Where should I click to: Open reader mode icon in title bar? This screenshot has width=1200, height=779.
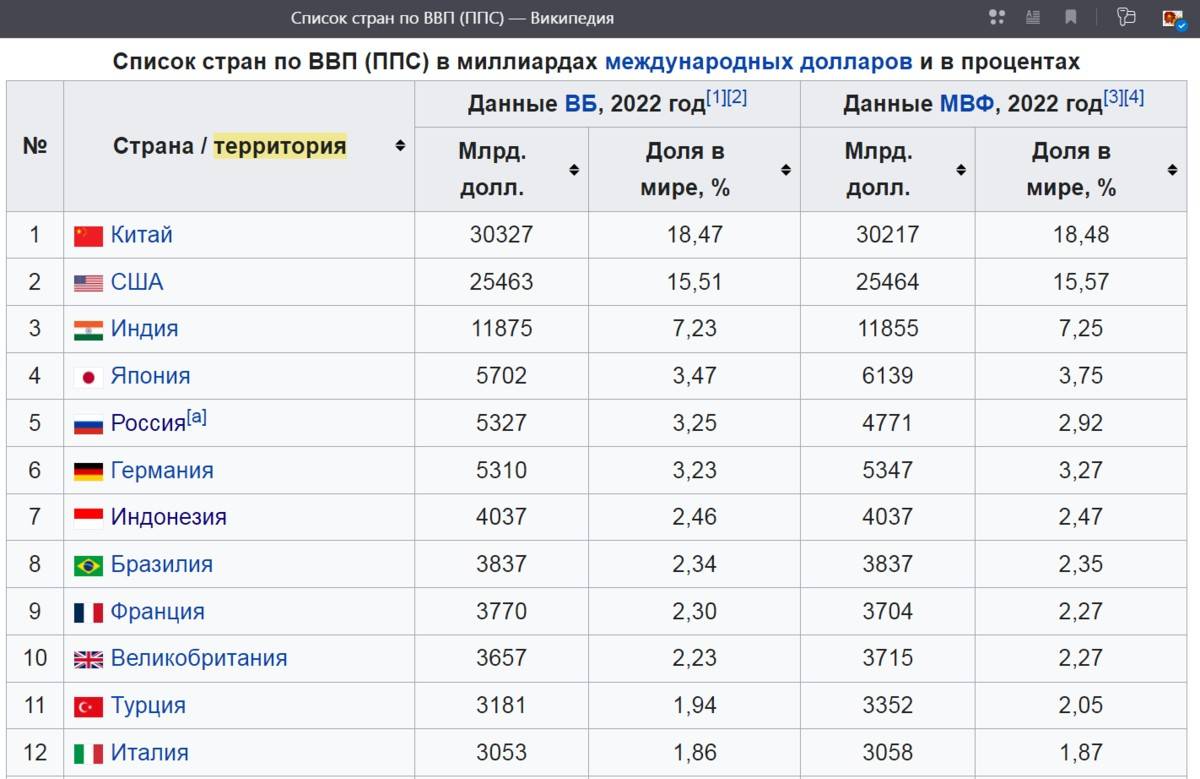[1033, 17]
